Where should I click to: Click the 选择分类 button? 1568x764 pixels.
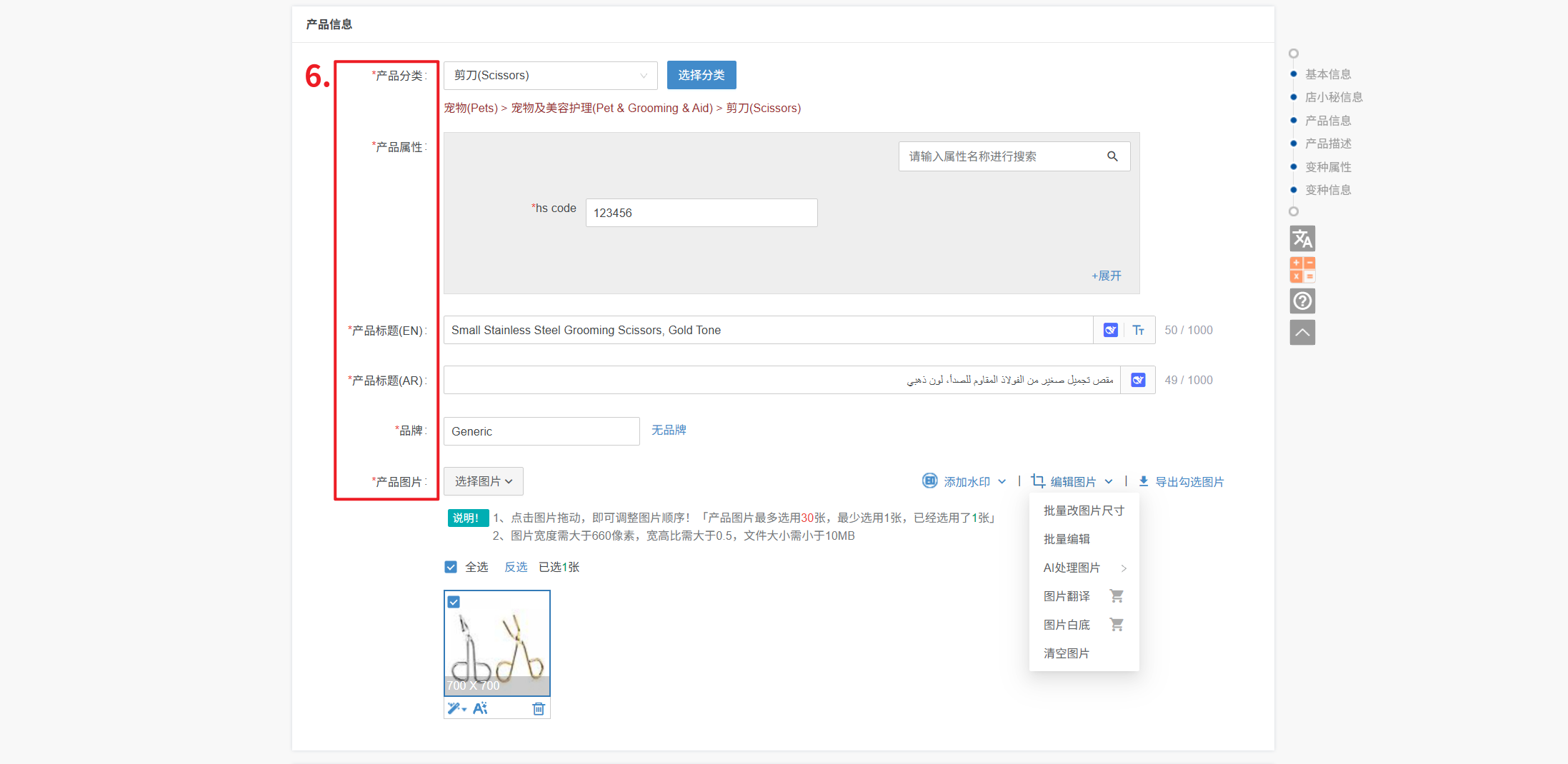point(701,75)
